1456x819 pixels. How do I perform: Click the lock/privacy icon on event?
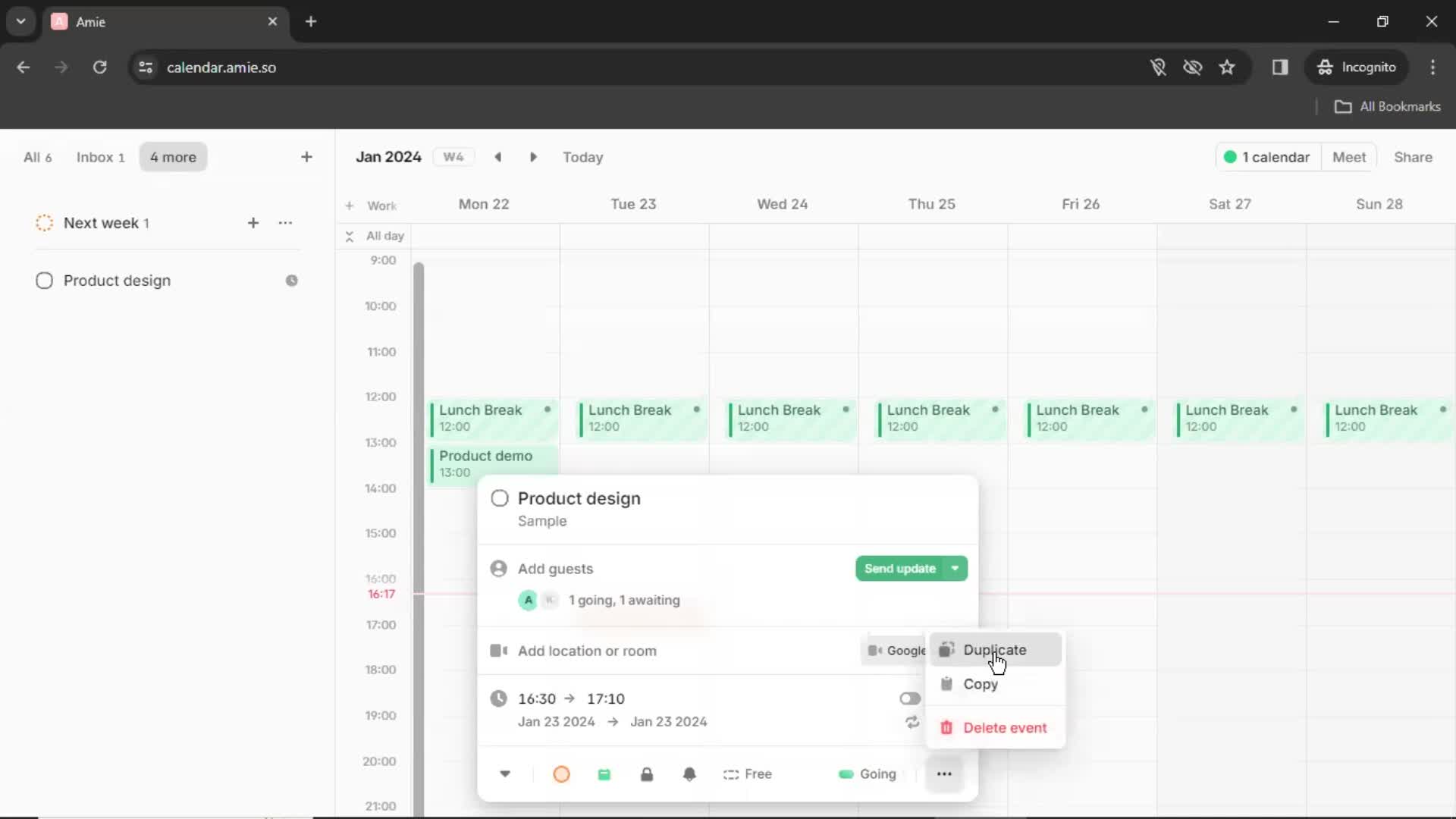click(647, 774)
